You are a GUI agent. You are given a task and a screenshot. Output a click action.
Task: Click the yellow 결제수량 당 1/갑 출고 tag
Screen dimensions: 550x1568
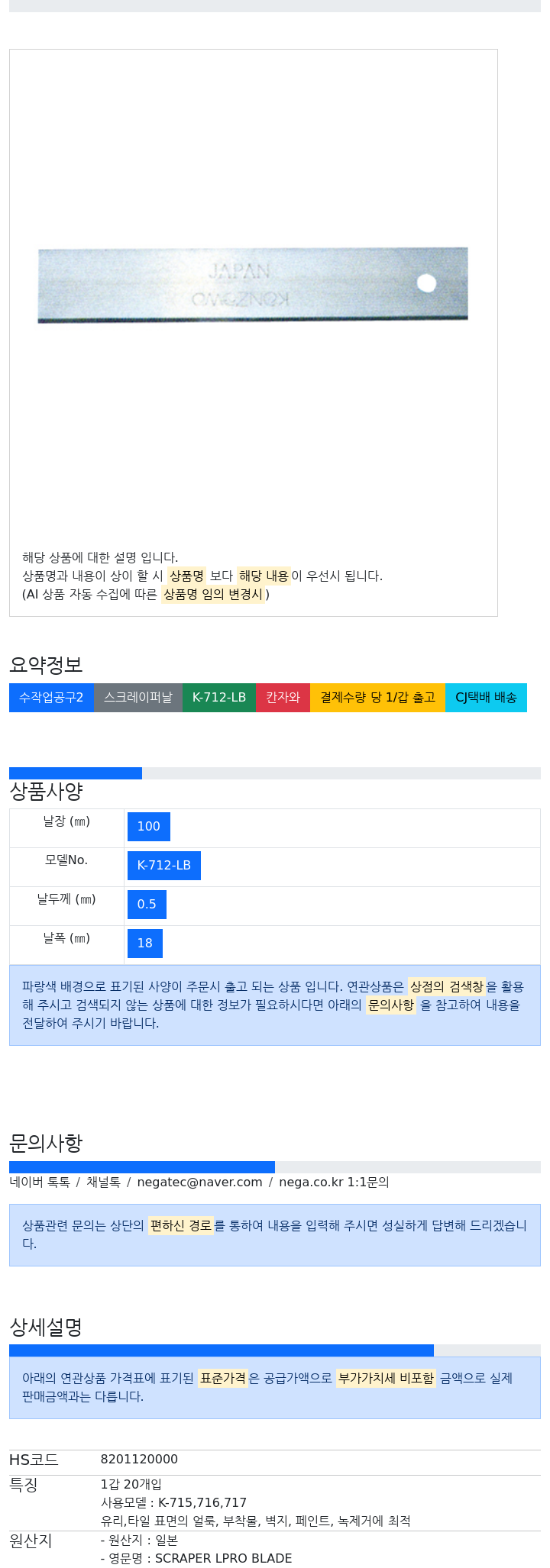377,698
